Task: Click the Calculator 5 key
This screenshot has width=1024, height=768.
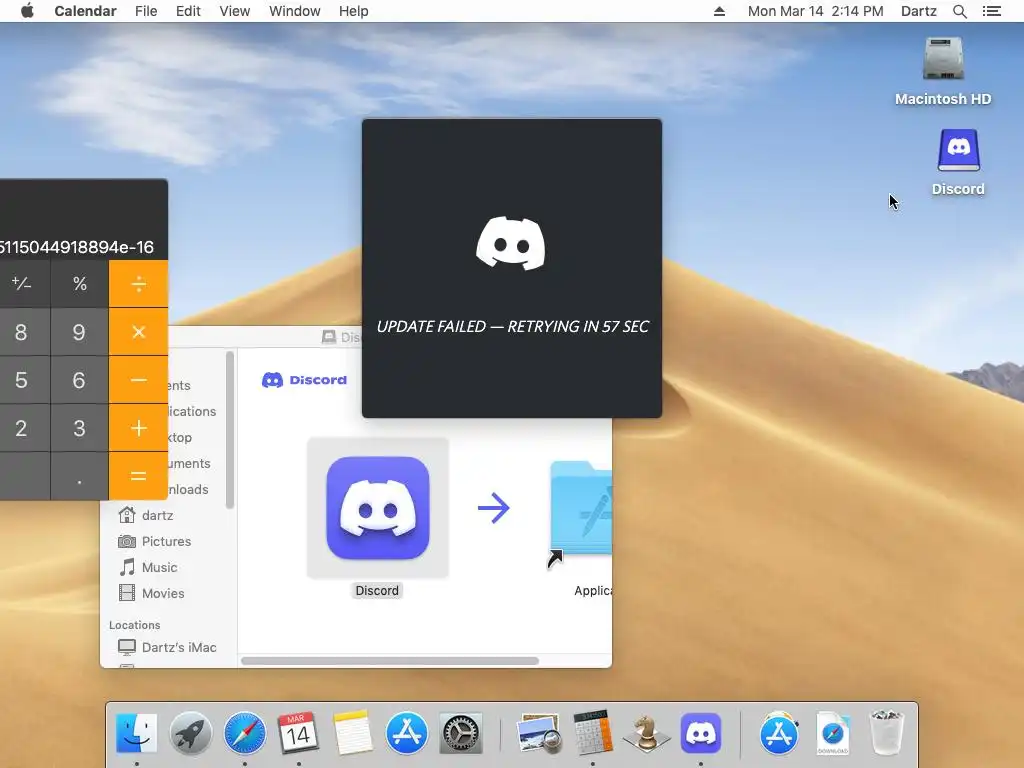Action: 22,380
